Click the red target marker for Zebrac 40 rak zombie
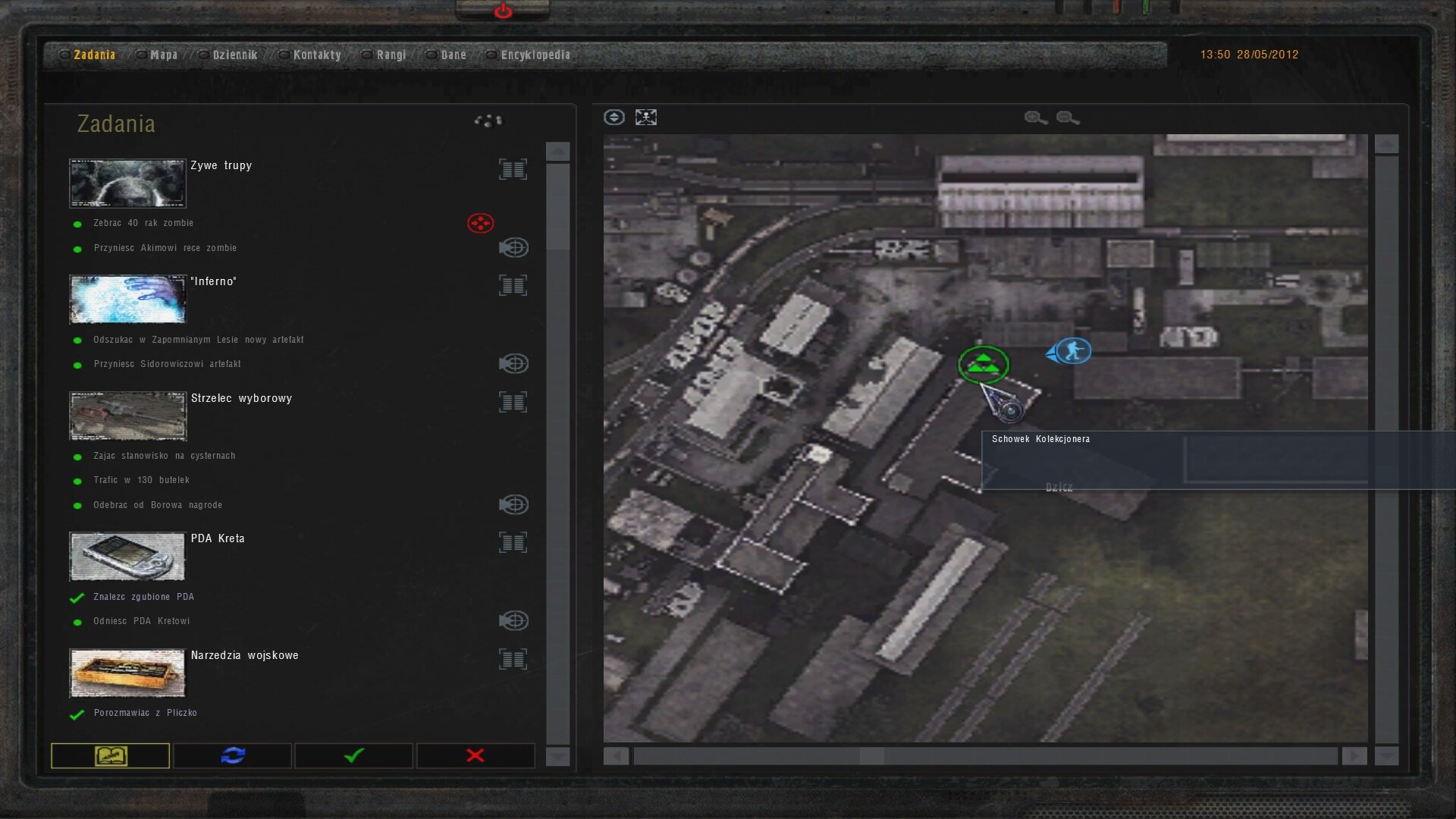The image size is (1456, 819). 480,223
